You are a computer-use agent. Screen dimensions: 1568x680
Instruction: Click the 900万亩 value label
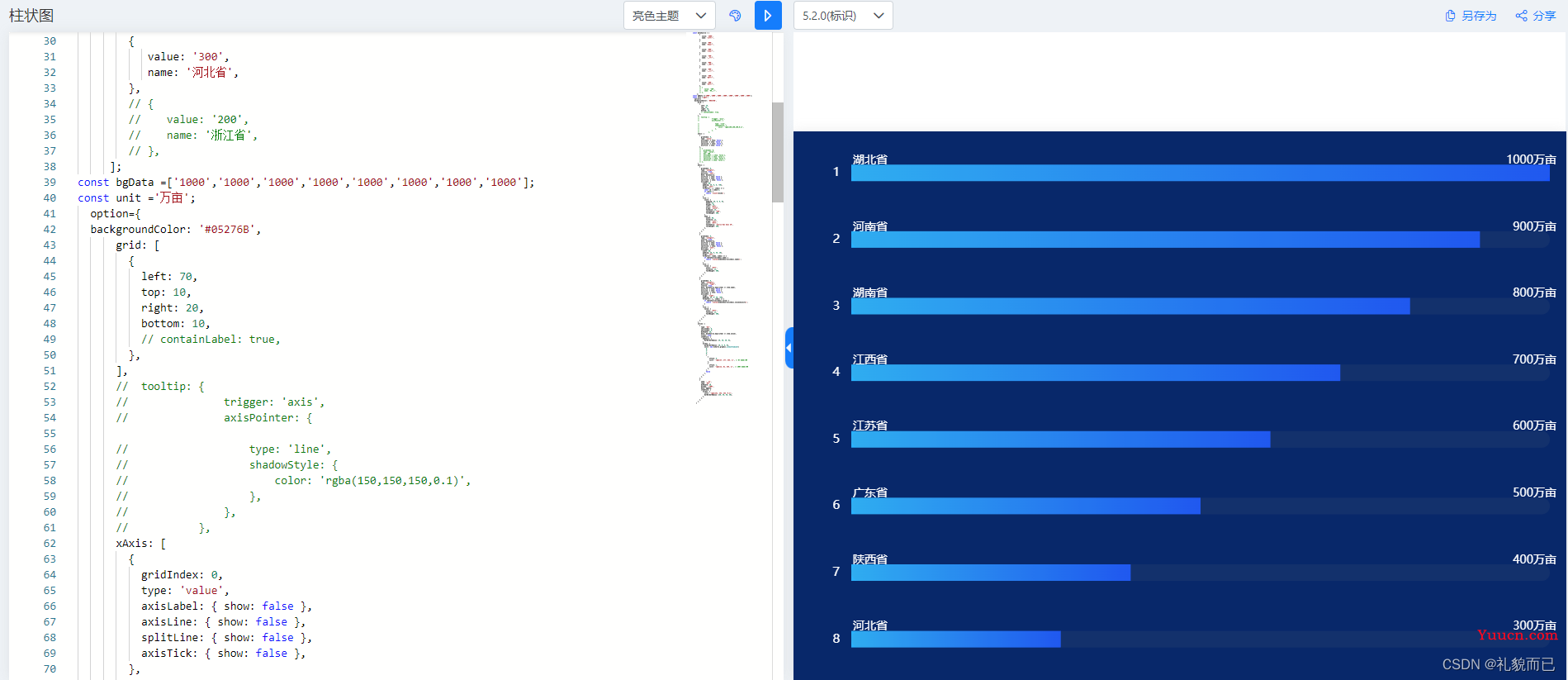tap(1534, 226)
